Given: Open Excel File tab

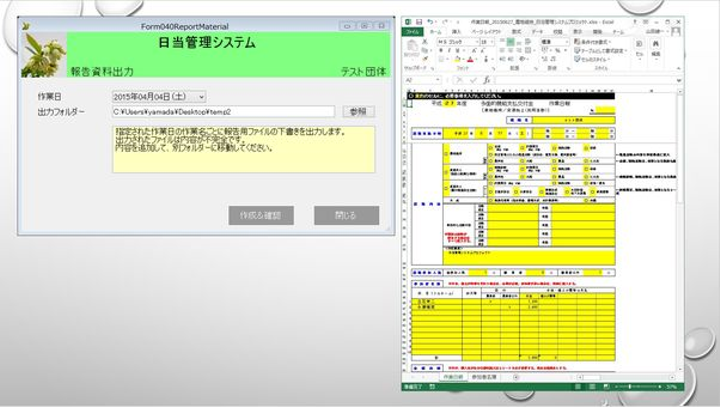Looking at the screenshot, I should click(x=412, y=32).
